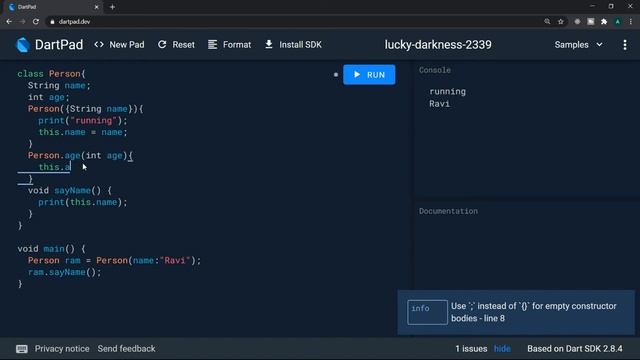The image size is (640, 360).
Task: Click the site lock icon in address bar
Action: tap(52, 22)
